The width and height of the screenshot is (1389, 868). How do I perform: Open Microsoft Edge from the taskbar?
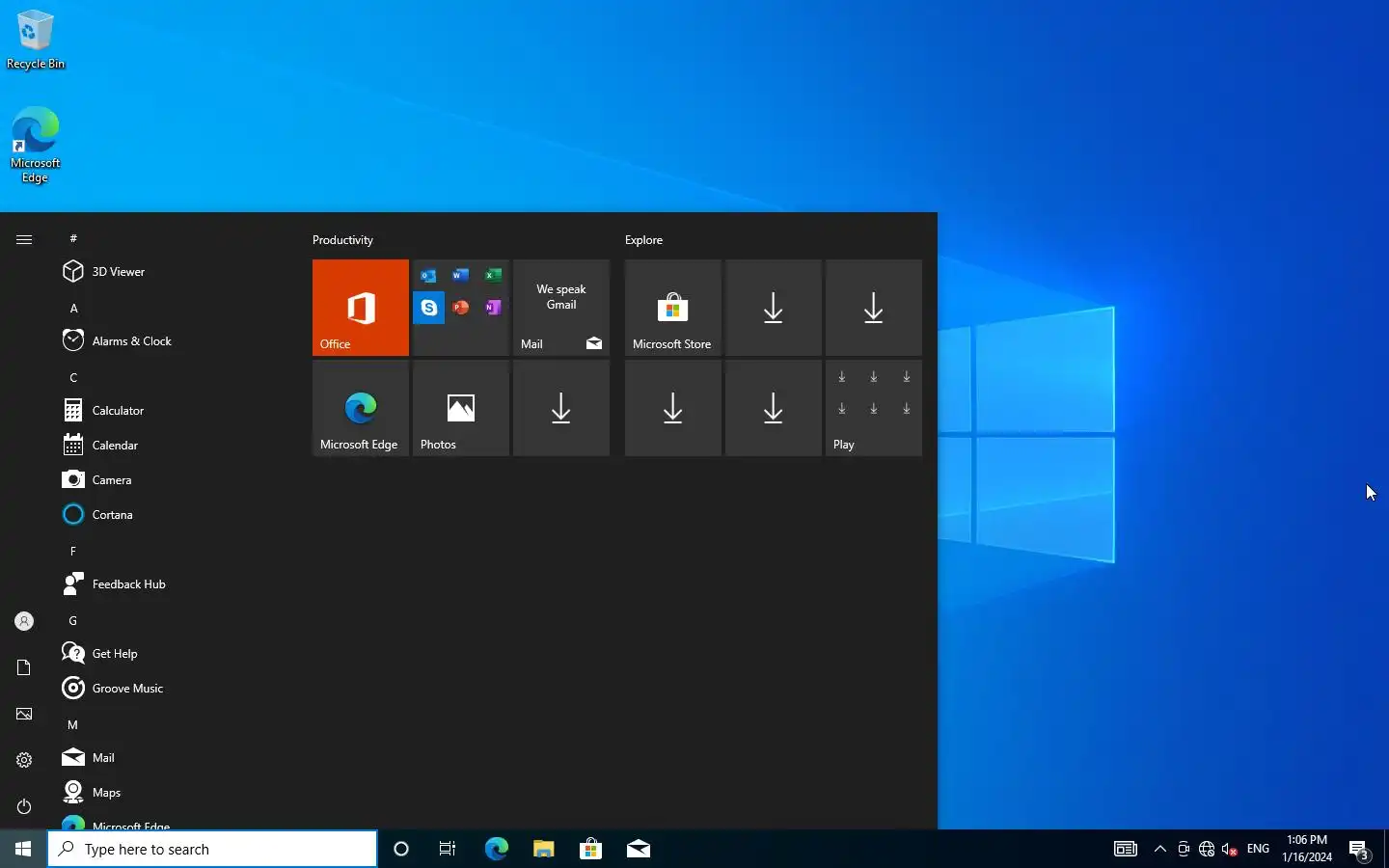tap(496, 849)
